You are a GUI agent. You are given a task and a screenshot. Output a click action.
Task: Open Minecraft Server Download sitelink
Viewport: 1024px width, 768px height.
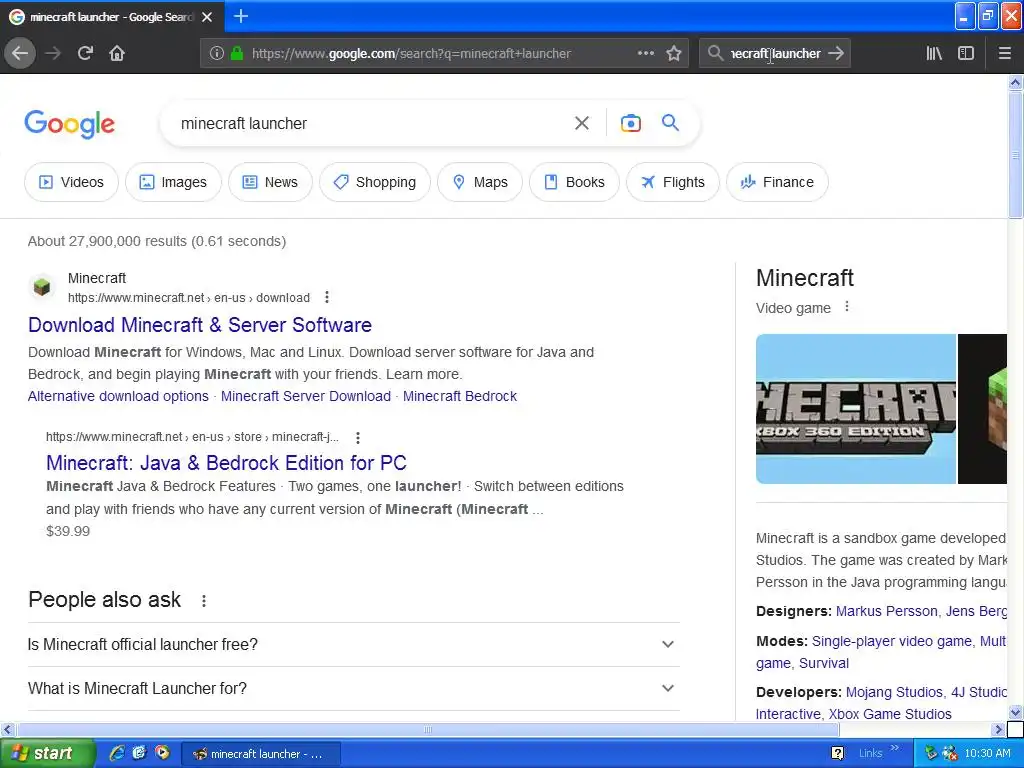(306, 396)
